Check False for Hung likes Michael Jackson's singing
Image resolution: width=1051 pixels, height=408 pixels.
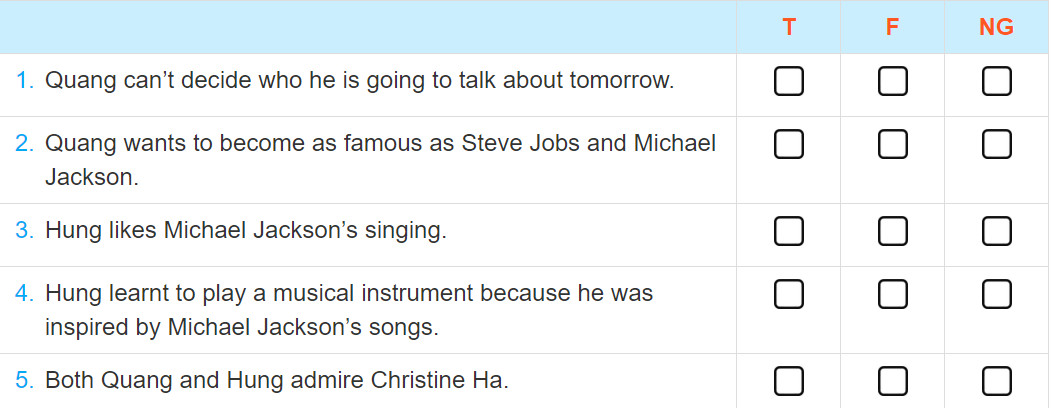[892, 232]
